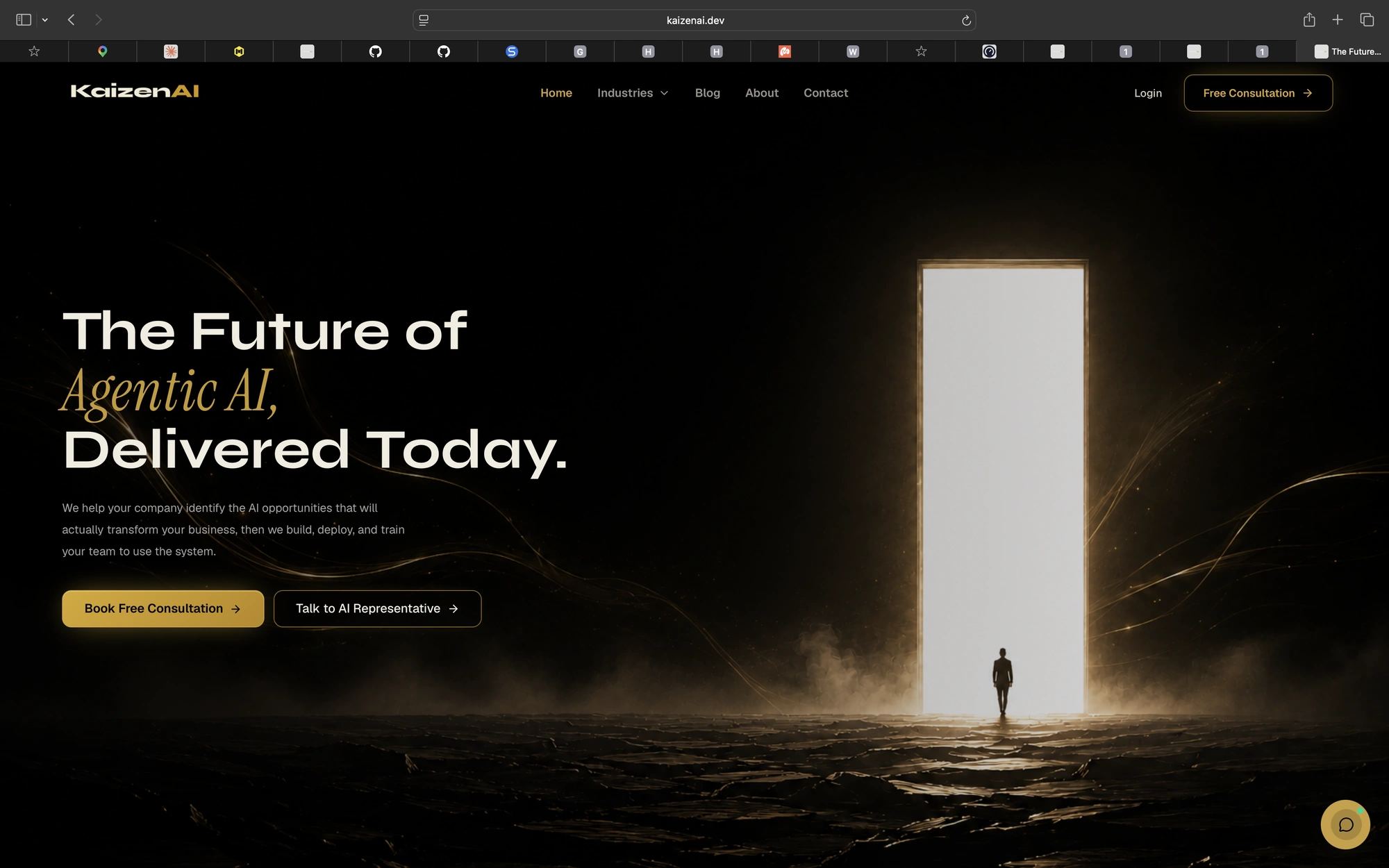Toggle the Safari sidebar icon

(24, 20)
